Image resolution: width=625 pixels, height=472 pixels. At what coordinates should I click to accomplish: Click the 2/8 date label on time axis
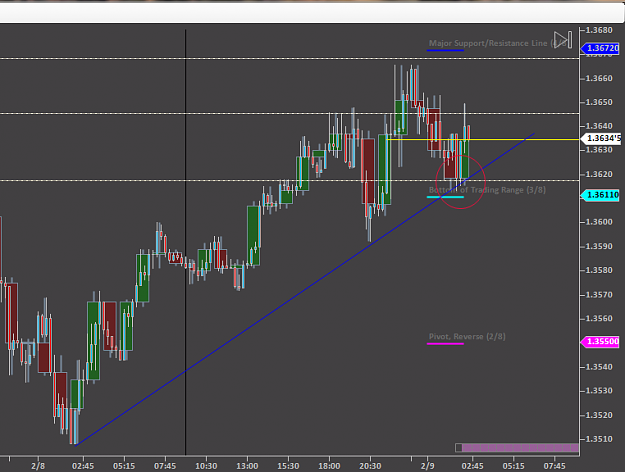click(x=38, y=466)
